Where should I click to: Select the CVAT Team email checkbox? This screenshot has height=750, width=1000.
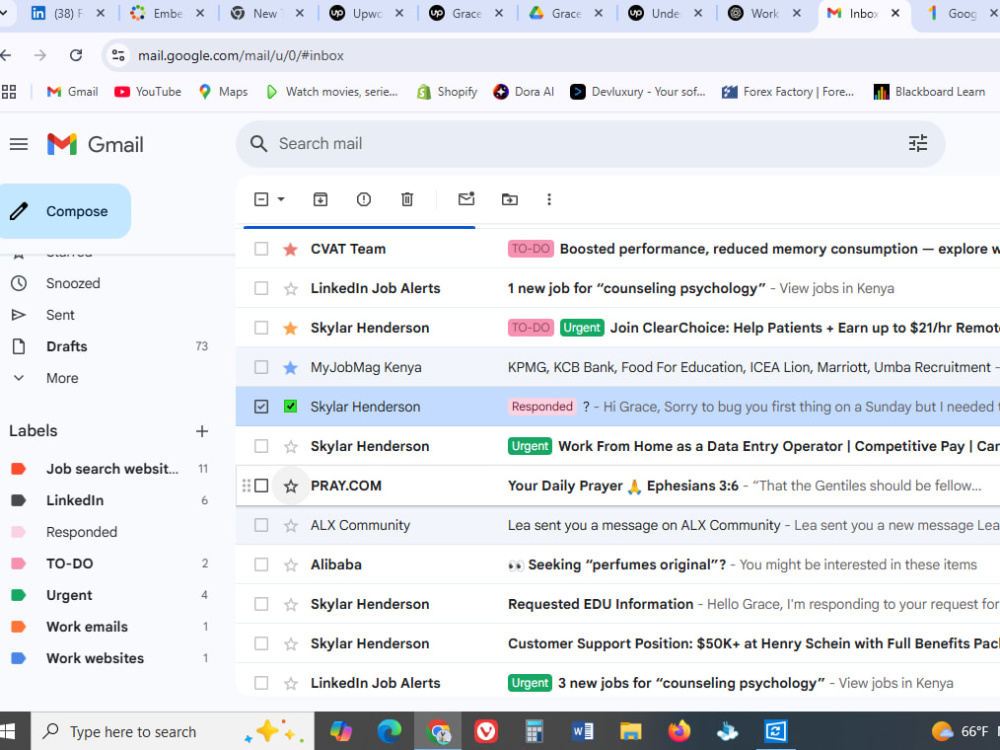tap(261, 249)
